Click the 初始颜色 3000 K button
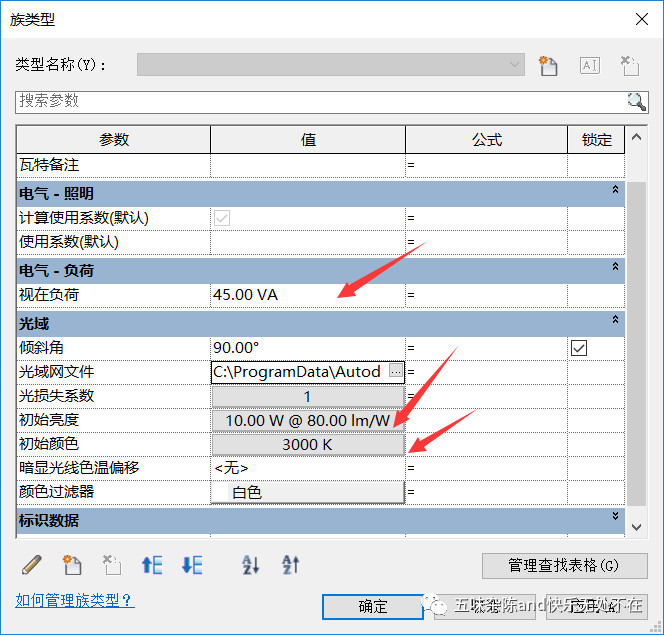664x635 pixels. pyautogui.click(x=308, y=444)
